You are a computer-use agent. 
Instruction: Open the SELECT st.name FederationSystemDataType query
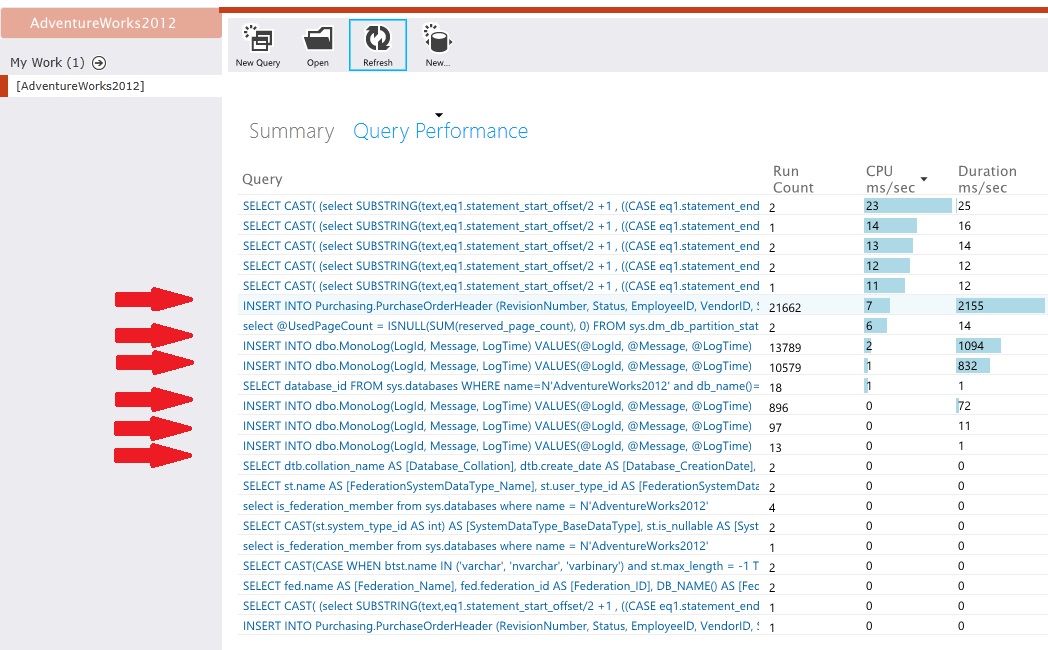coord(501,486)
